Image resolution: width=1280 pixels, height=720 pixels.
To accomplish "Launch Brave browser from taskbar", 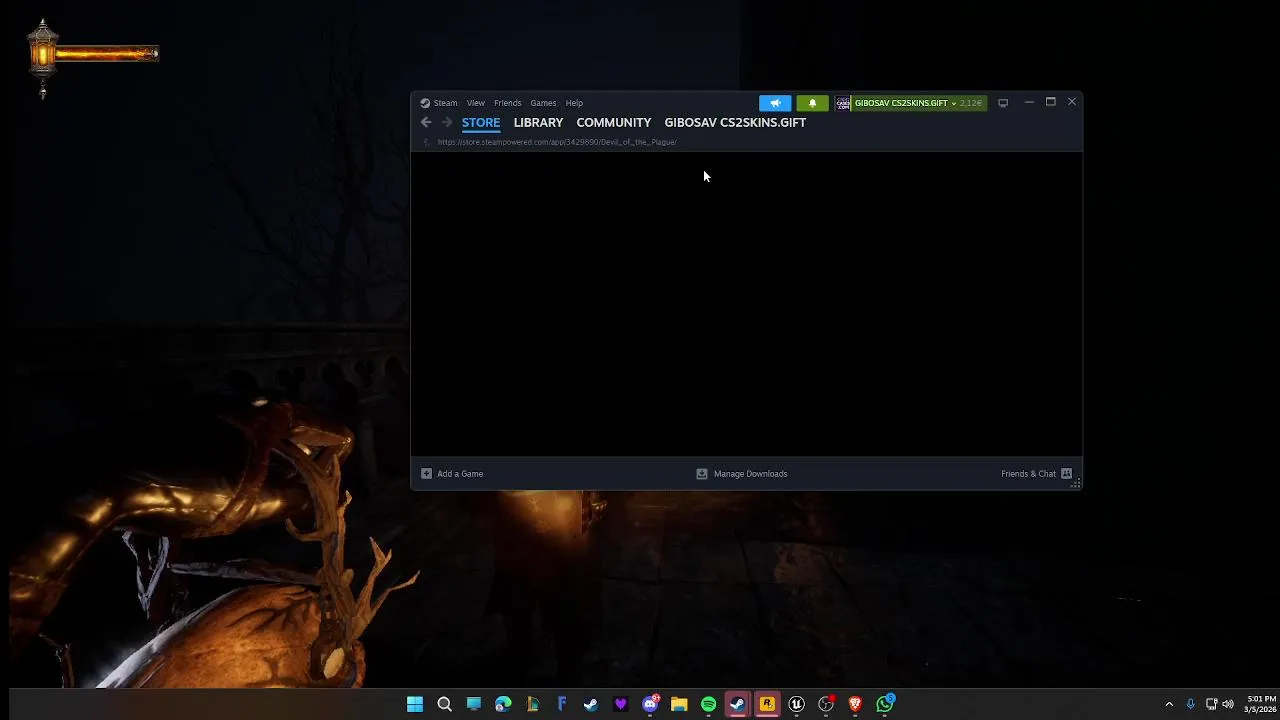I will tap(855, 704).
